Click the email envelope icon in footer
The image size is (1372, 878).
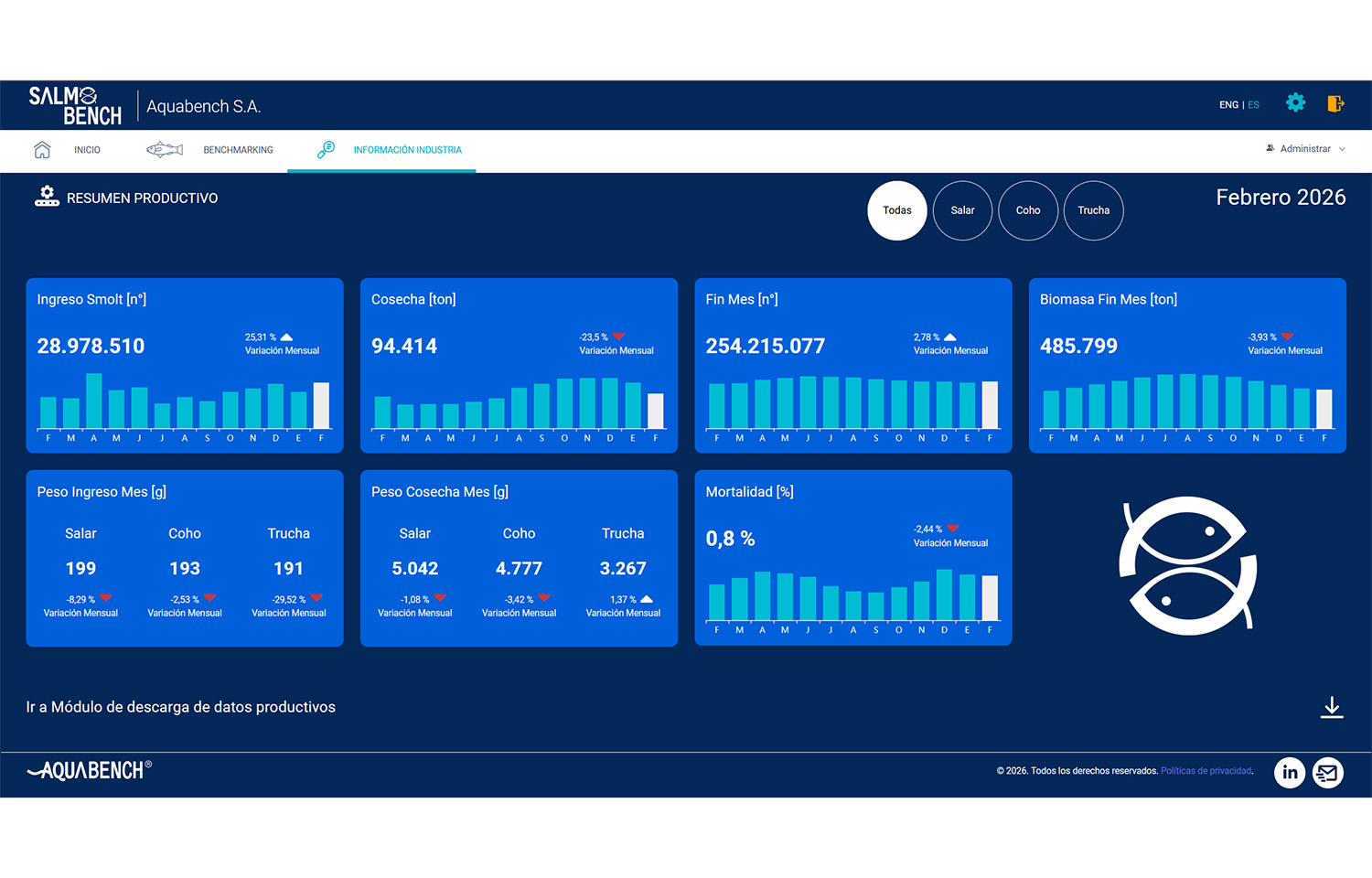pos(1328,772)
